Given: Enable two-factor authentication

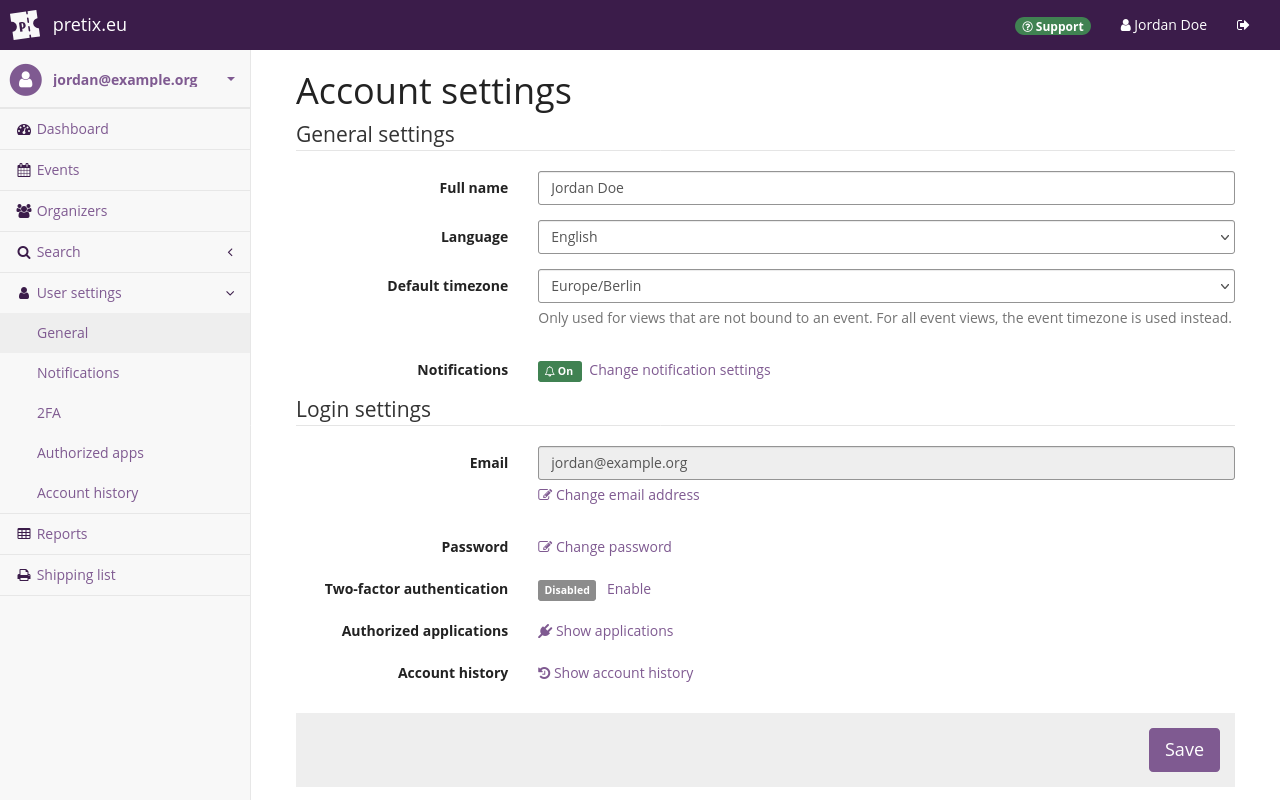Looking at the screenshot, I should [x=628, y=588].
